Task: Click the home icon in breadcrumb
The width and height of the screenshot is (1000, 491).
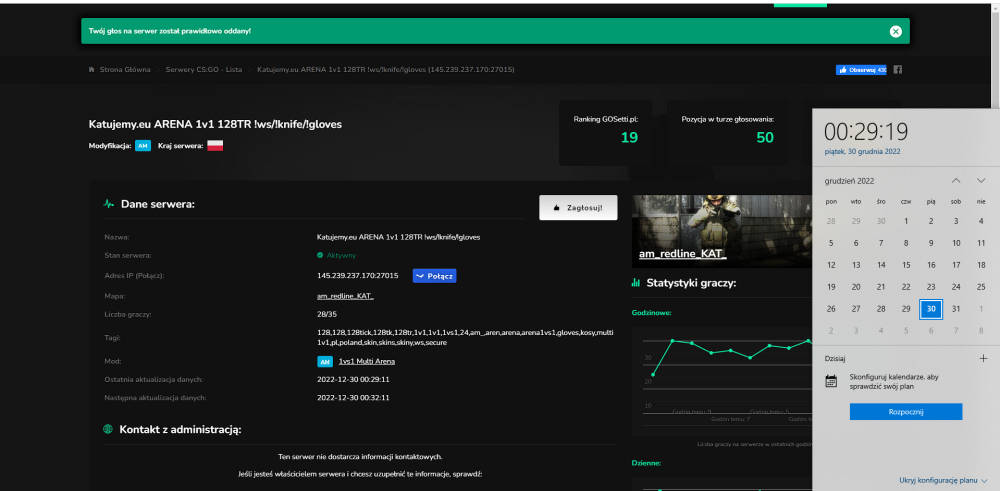Action: click(92, 70)
